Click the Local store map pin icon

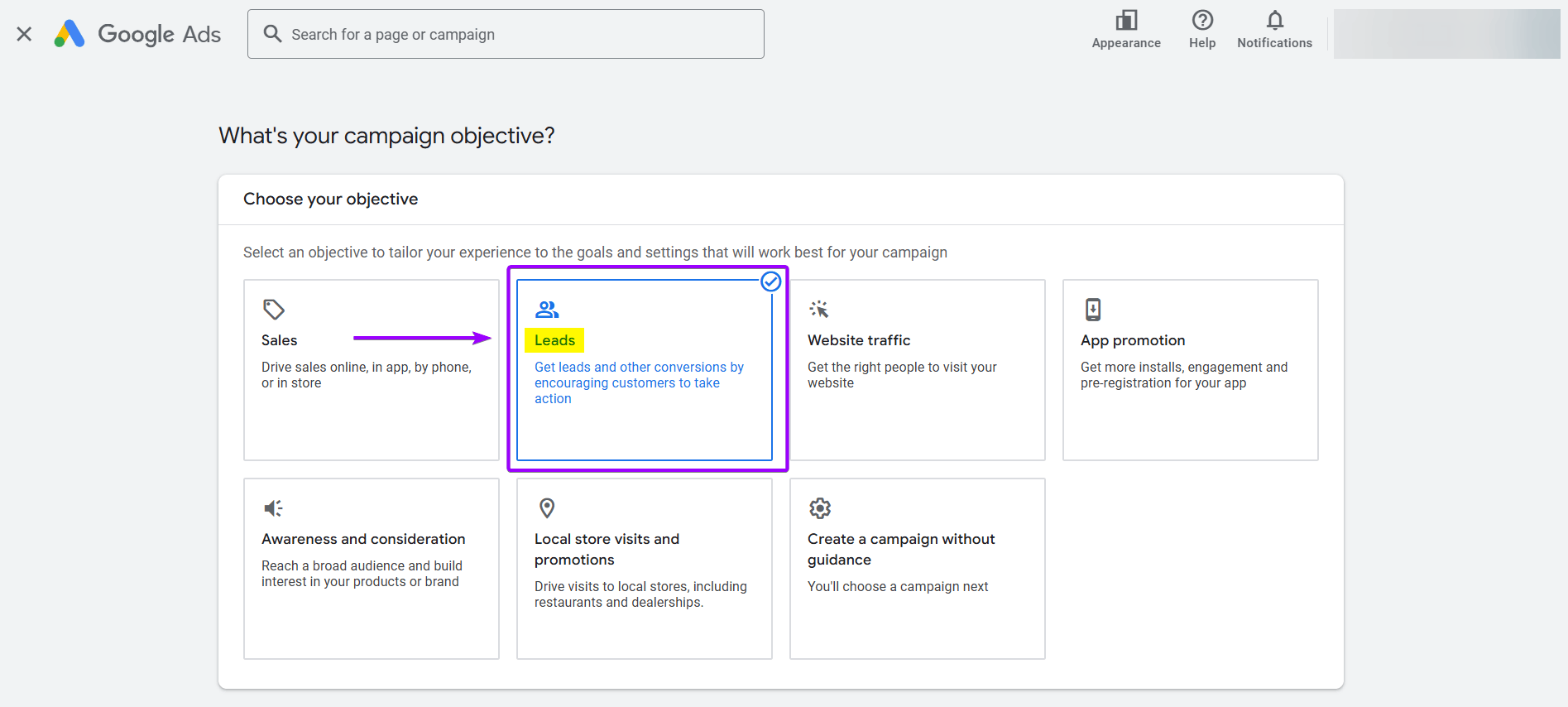point(547,507)
